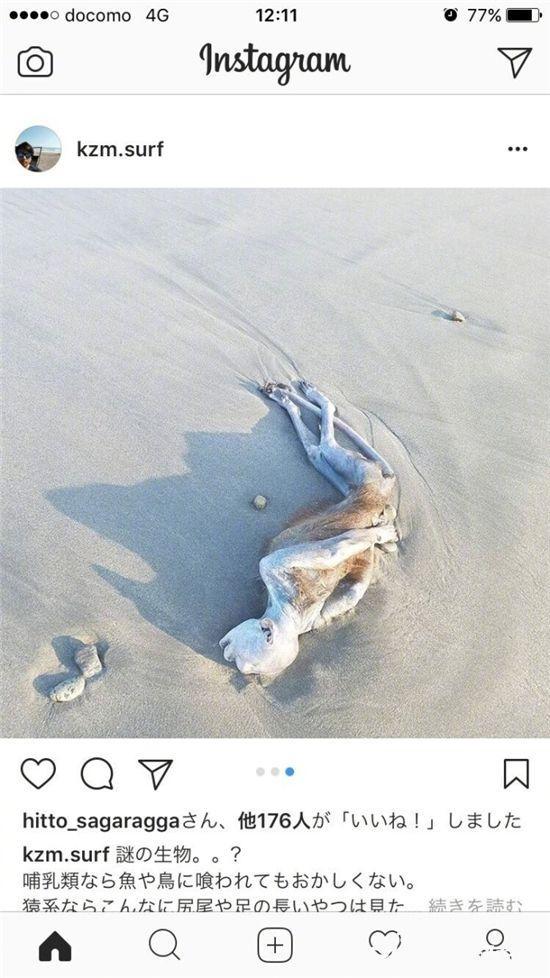Open the three-dot post options menu
Viewport: 550px width, 978px height.
point(518,149)
